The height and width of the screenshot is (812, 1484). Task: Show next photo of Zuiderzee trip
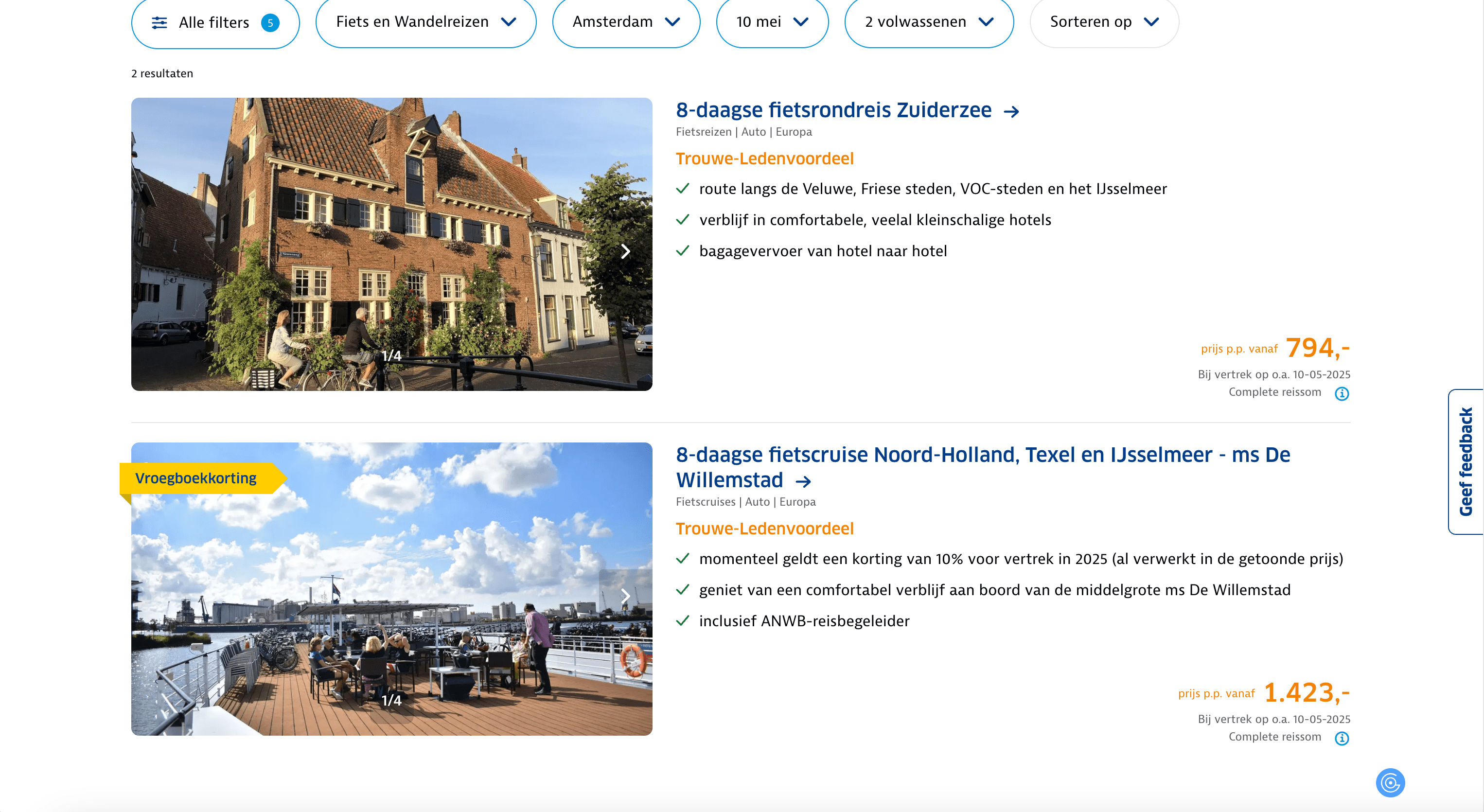625,251
